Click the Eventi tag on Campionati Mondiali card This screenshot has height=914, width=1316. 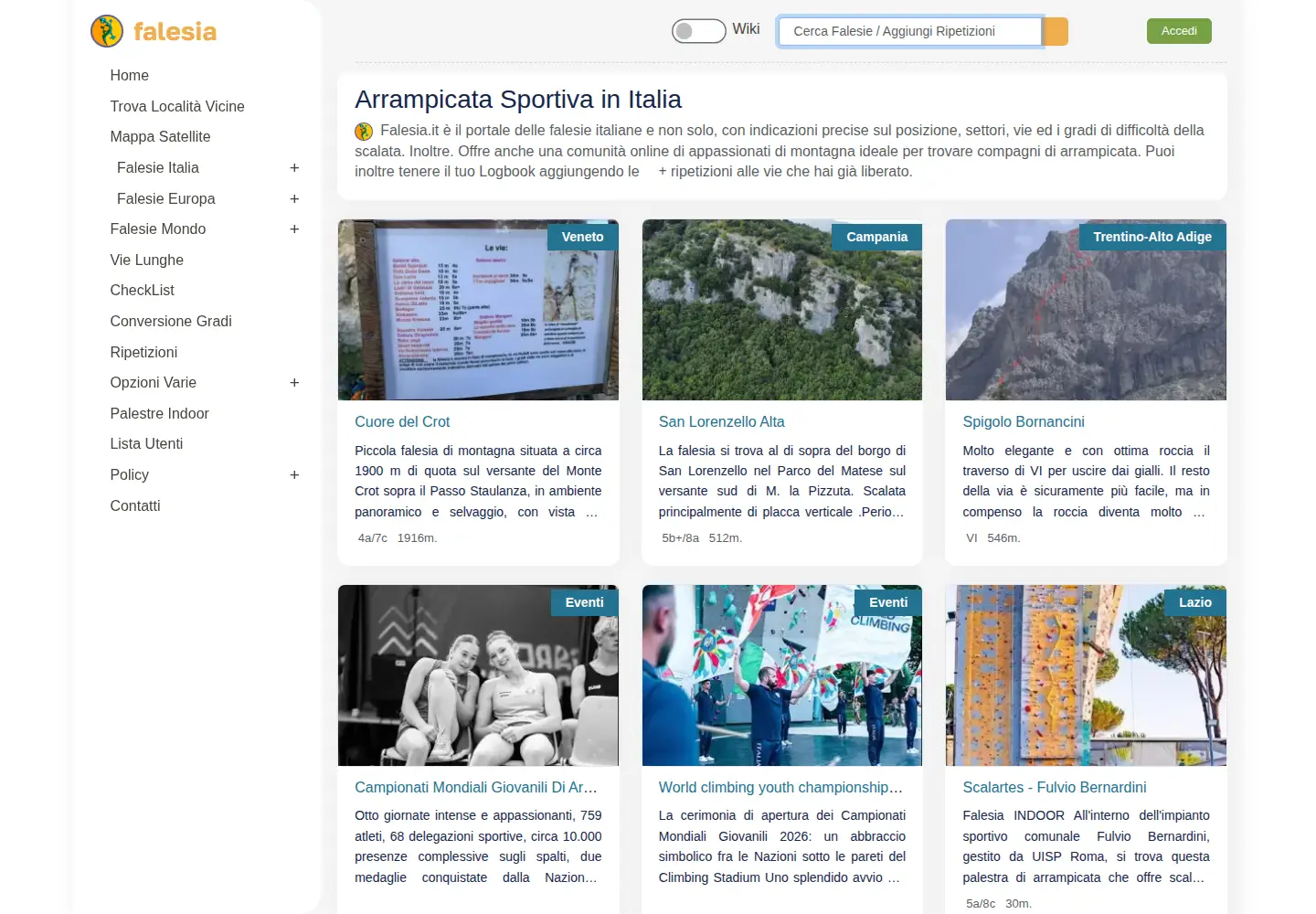point(585,603)
